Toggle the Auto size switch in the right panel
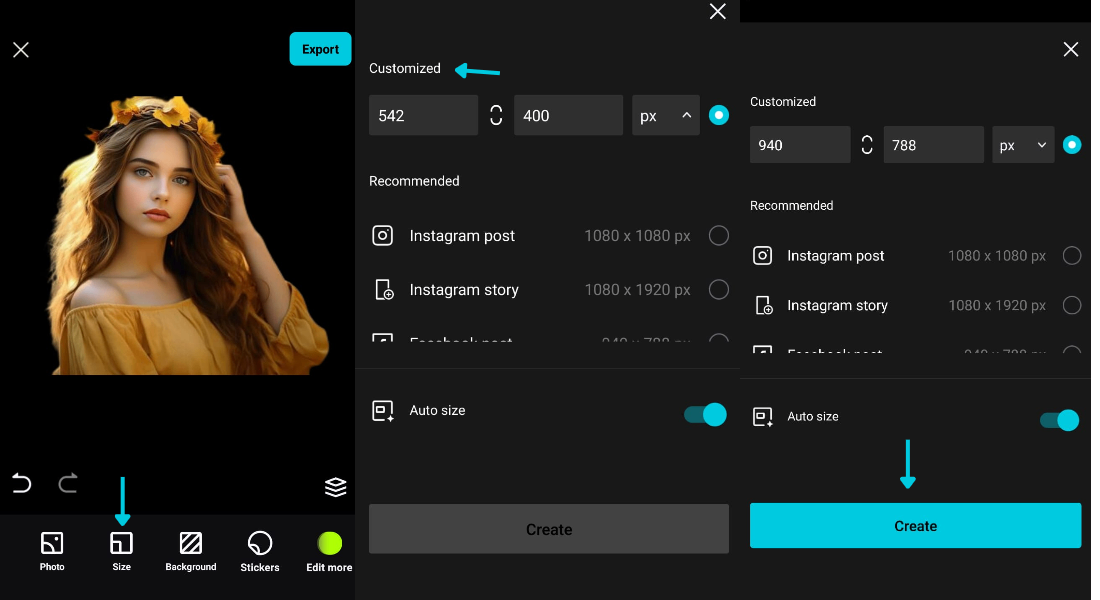 (x=1059, y=420)
